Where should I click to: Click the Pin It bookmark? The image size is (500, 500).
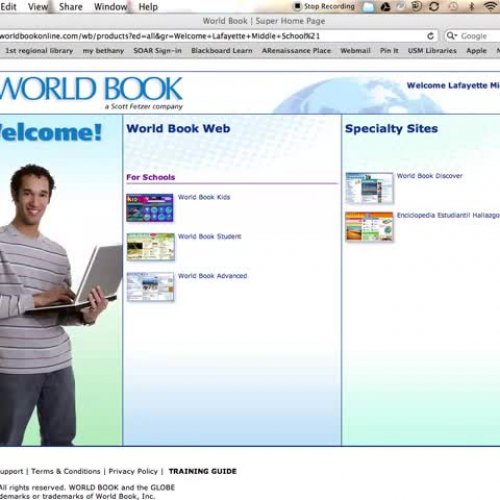pos(389,51)
